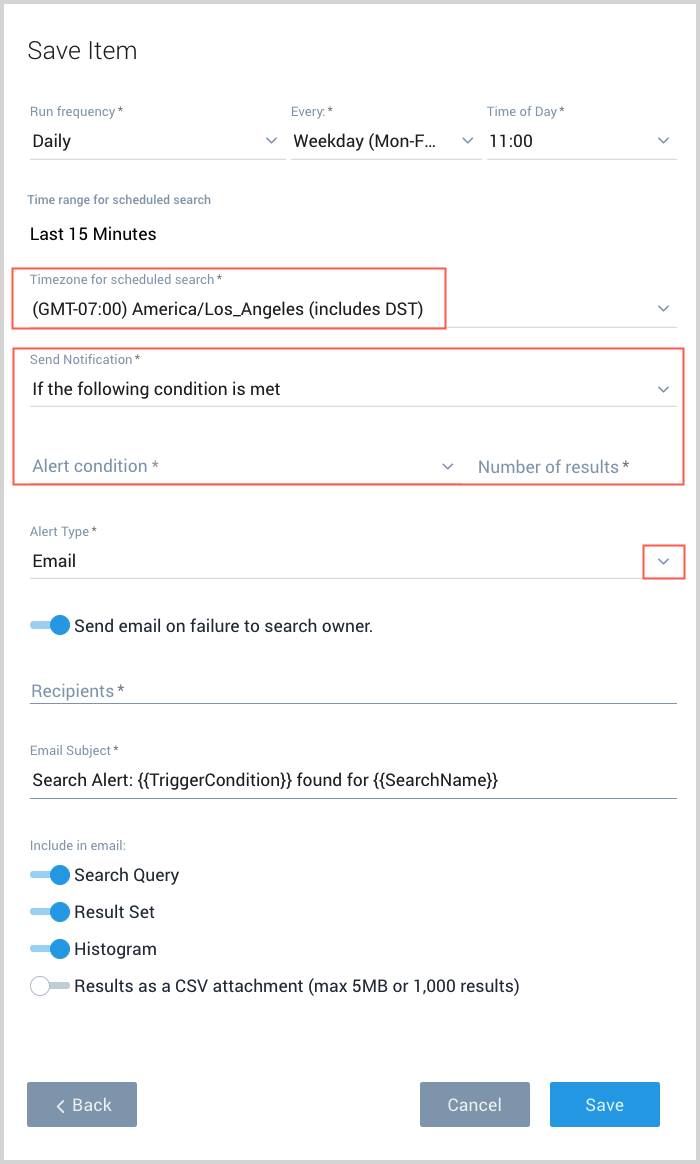Click the Save button
This screenshot has width=700, height=1164.
point(604,1105)
